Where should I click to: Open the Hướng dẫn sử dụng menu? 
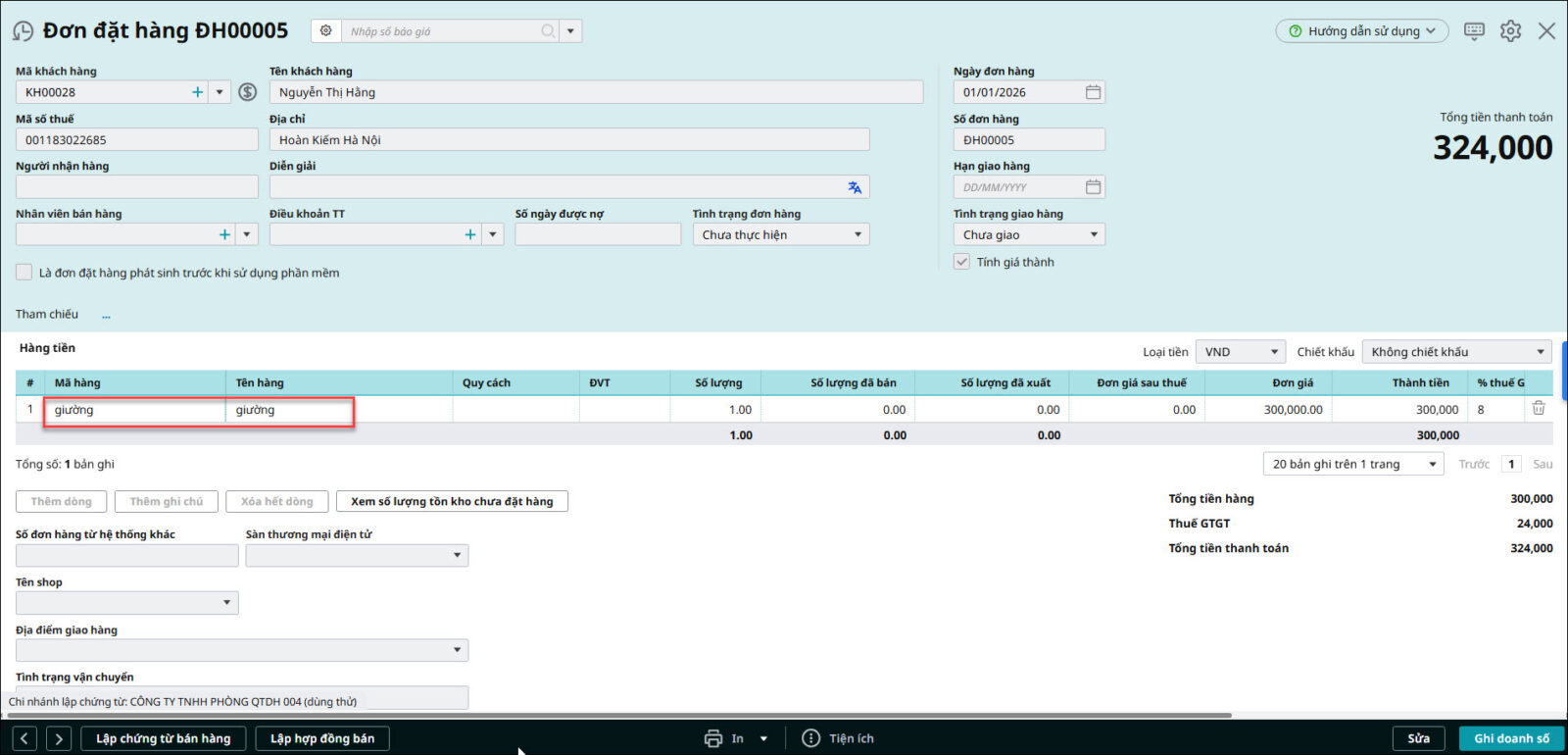(1361, 31)
